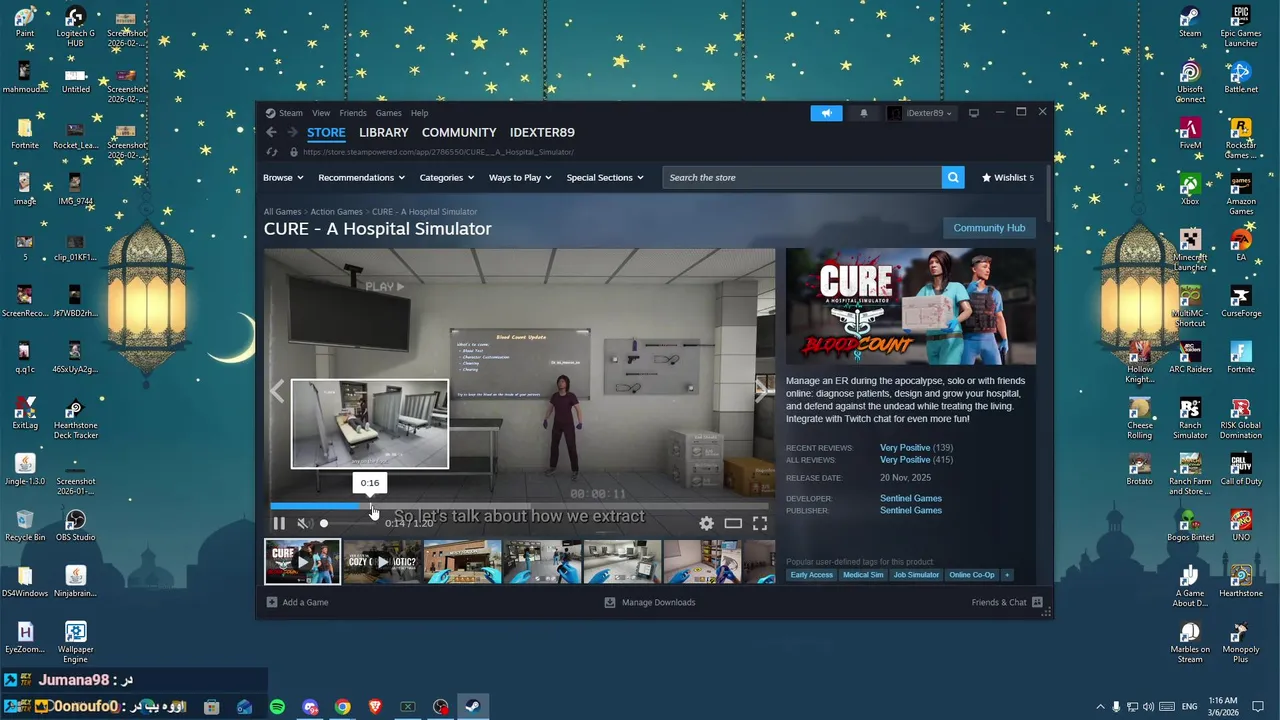Open the CurseForge desktop icon

coord(1241,302)
